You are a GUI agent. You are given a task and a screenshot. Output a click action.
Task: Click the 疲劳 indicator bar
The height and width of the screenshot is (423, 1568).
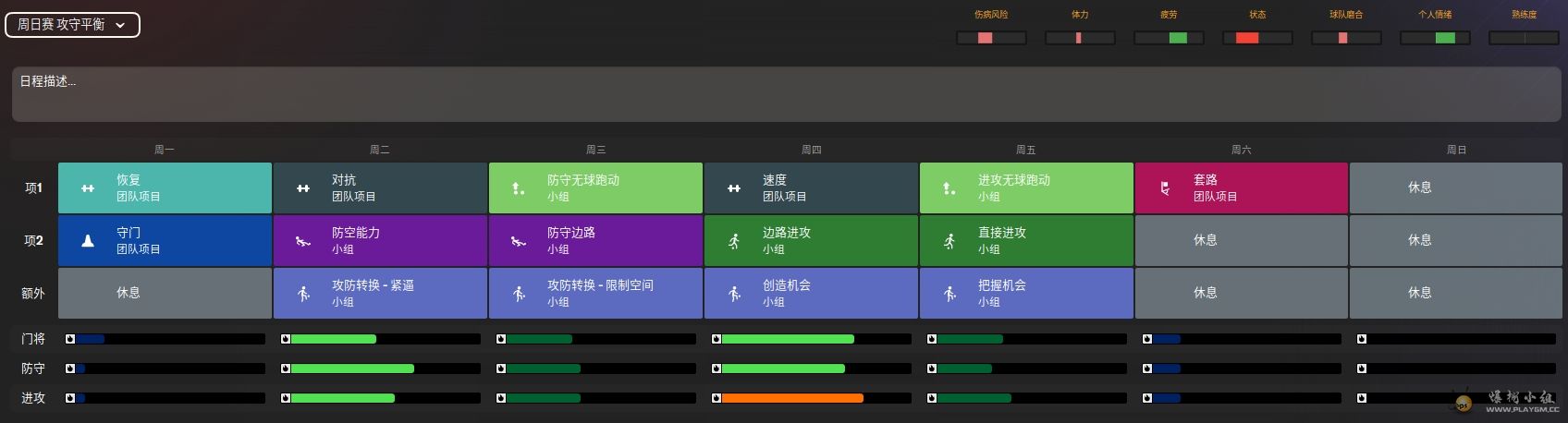[x=1169, y=38]
